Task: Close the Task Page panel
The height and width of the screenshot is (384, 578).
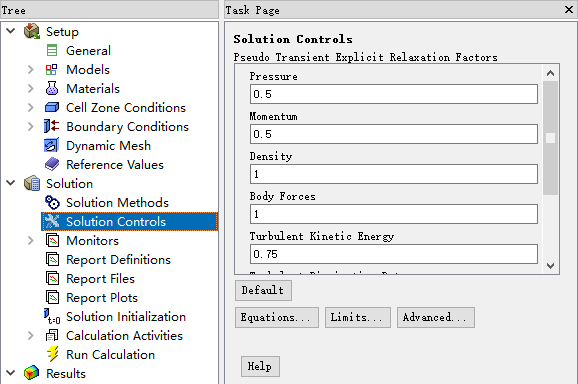Action: (x=569, y=10)
